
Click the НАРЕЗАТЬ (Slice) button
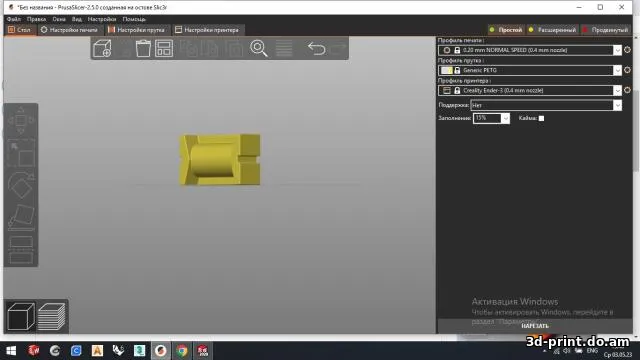click(535, 326)
